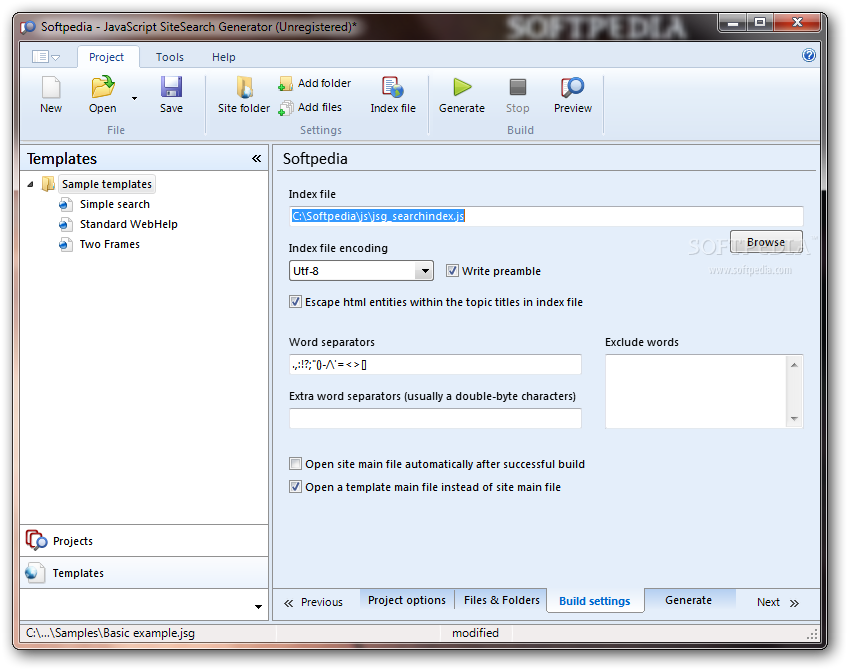Viewport: 848px width, 670px height.
Task: Click the Open folder icon
Action: [103, 87]
